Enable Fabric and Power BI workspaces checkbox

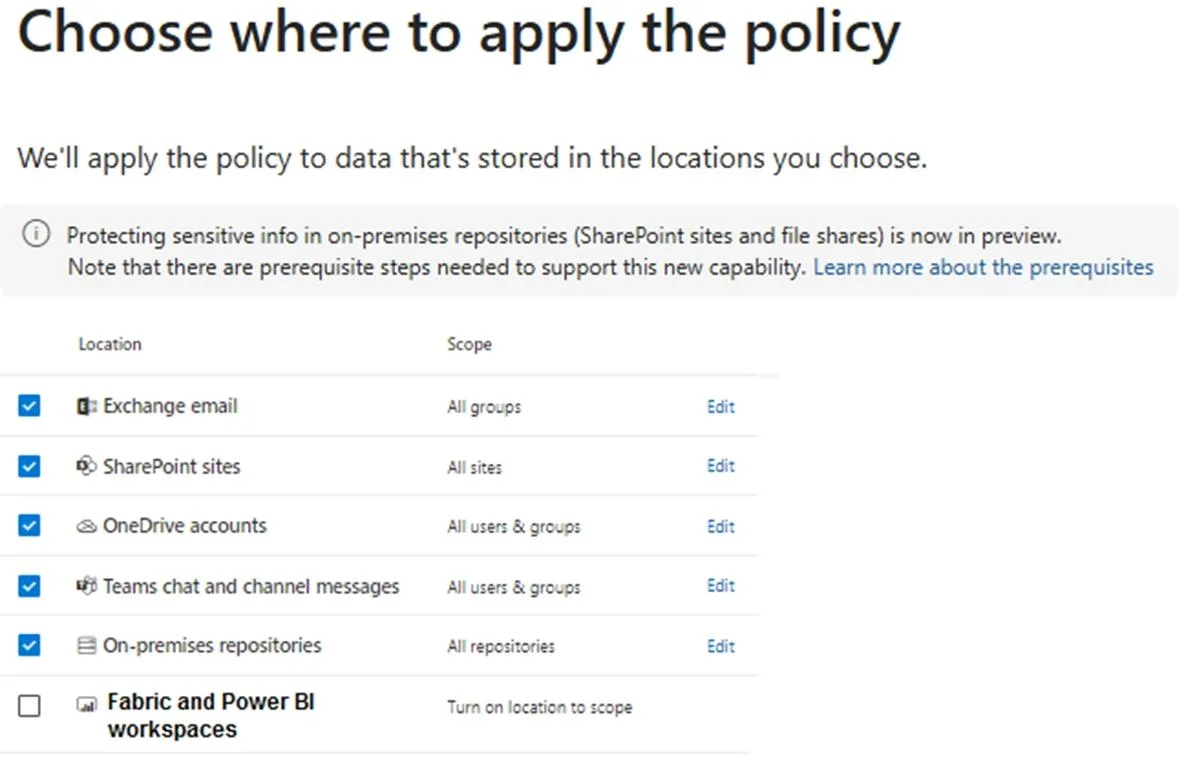[x=29, y=706]
